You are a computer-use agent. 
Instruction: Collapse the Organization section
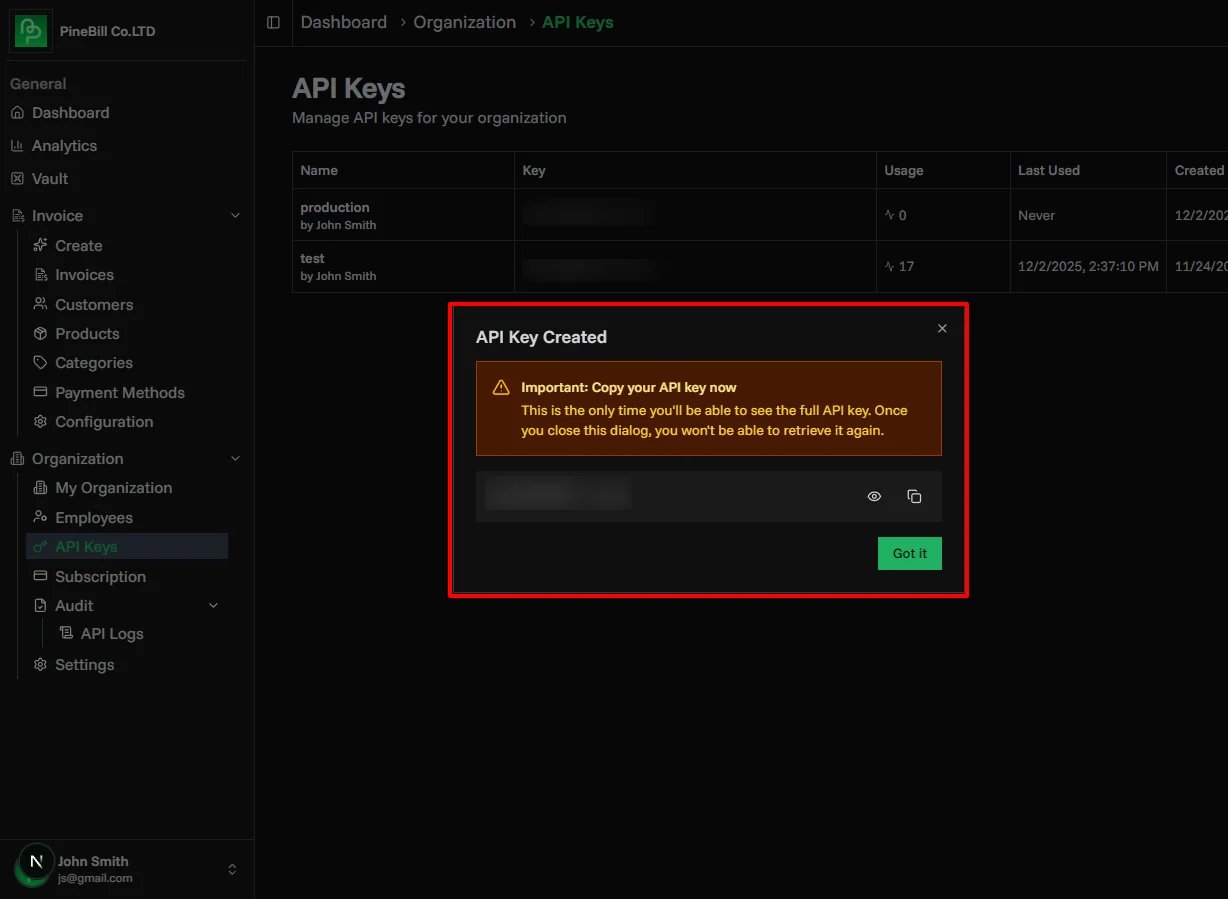pos(235,458)
